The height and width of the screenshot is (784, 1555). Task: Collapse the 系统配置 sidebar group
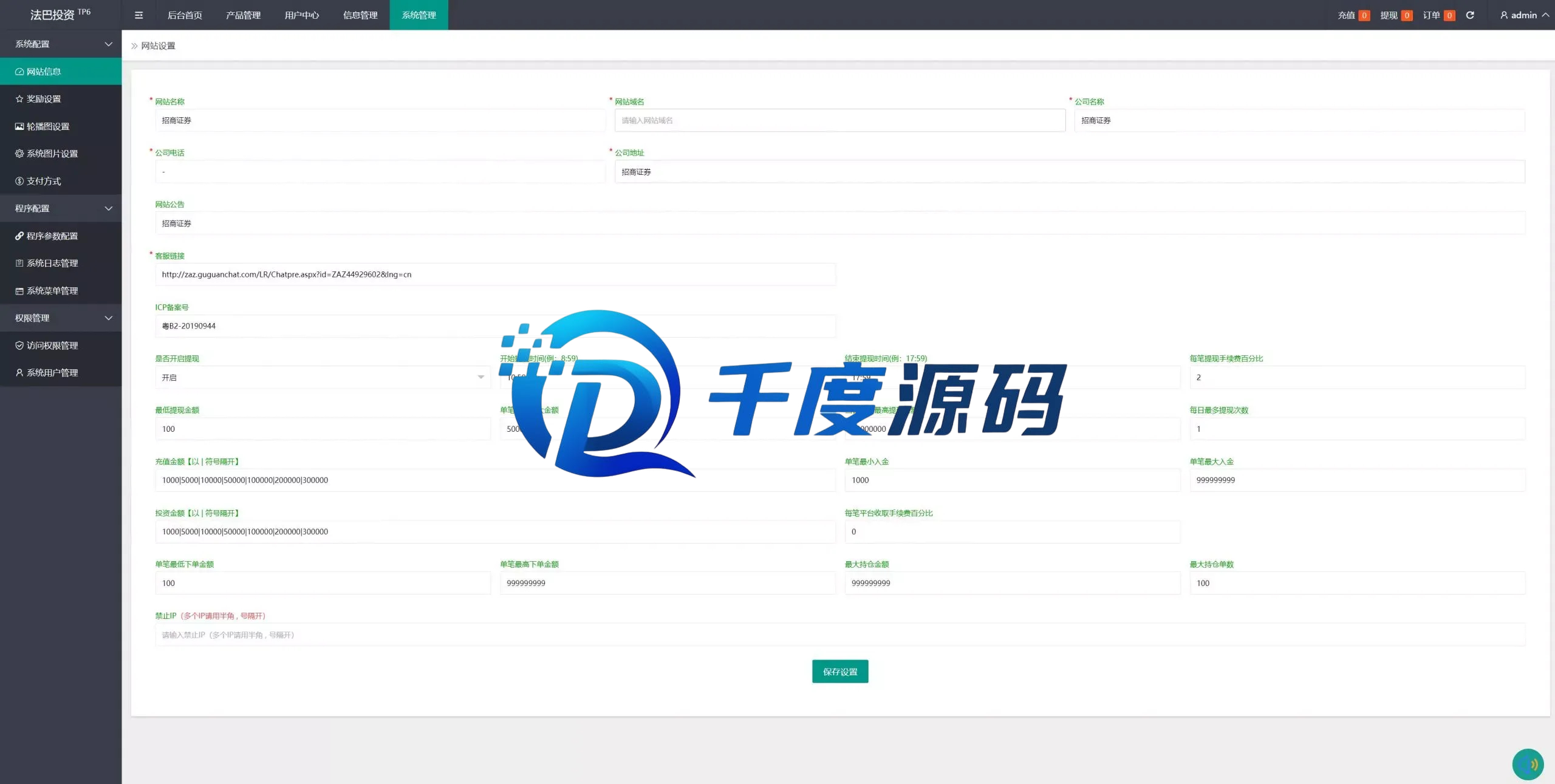click(x=61, y=44)
